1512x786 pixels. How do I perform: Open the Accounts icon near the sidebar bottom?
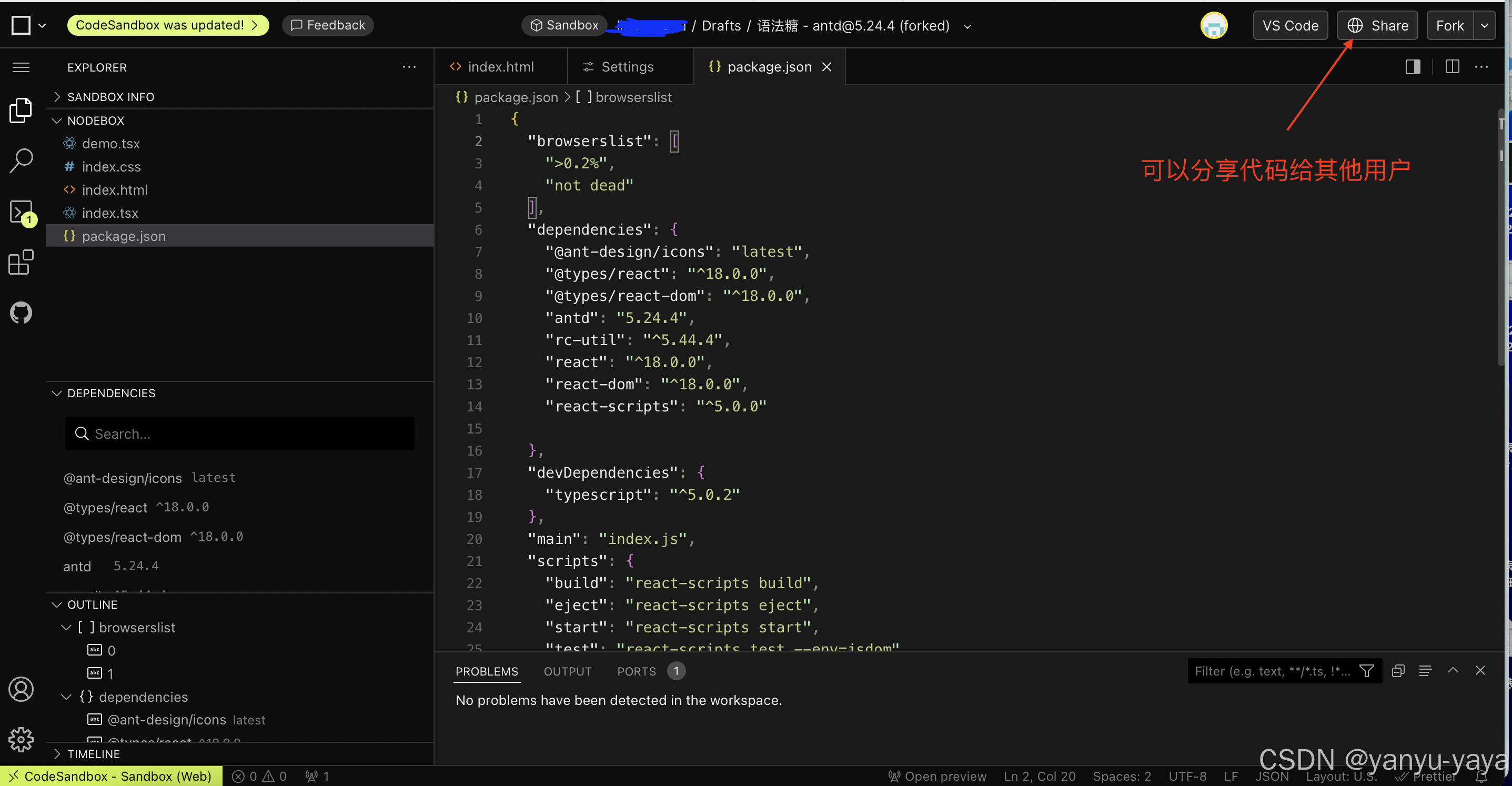21,689
